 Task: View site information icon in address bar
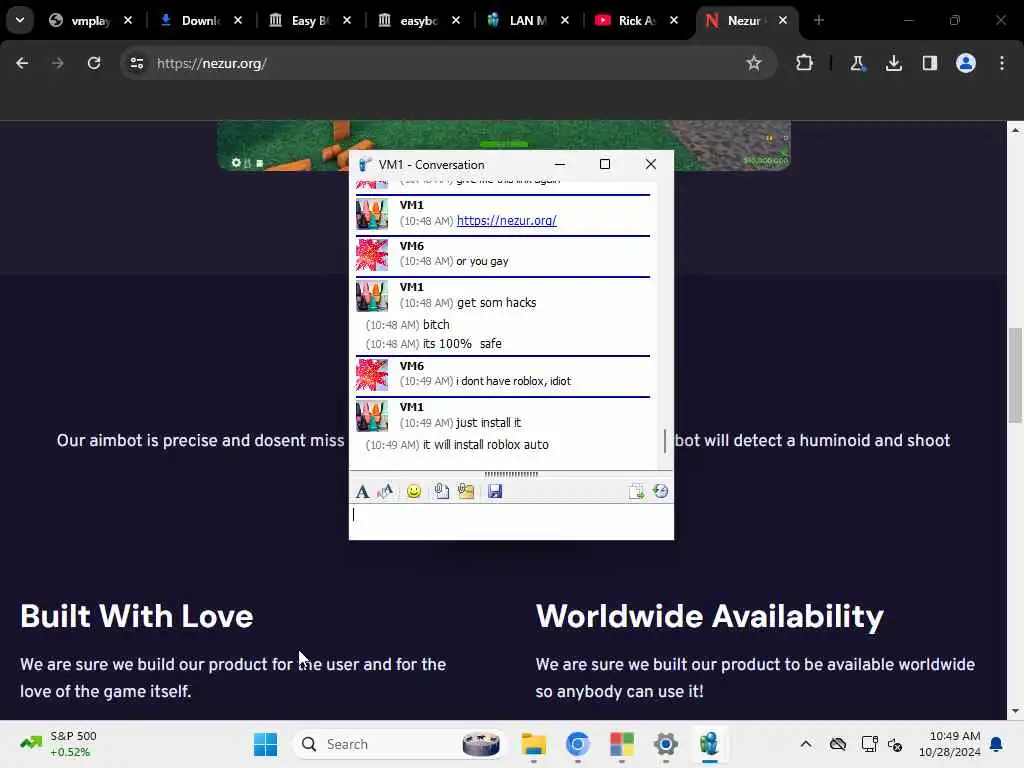click(136, 63)
